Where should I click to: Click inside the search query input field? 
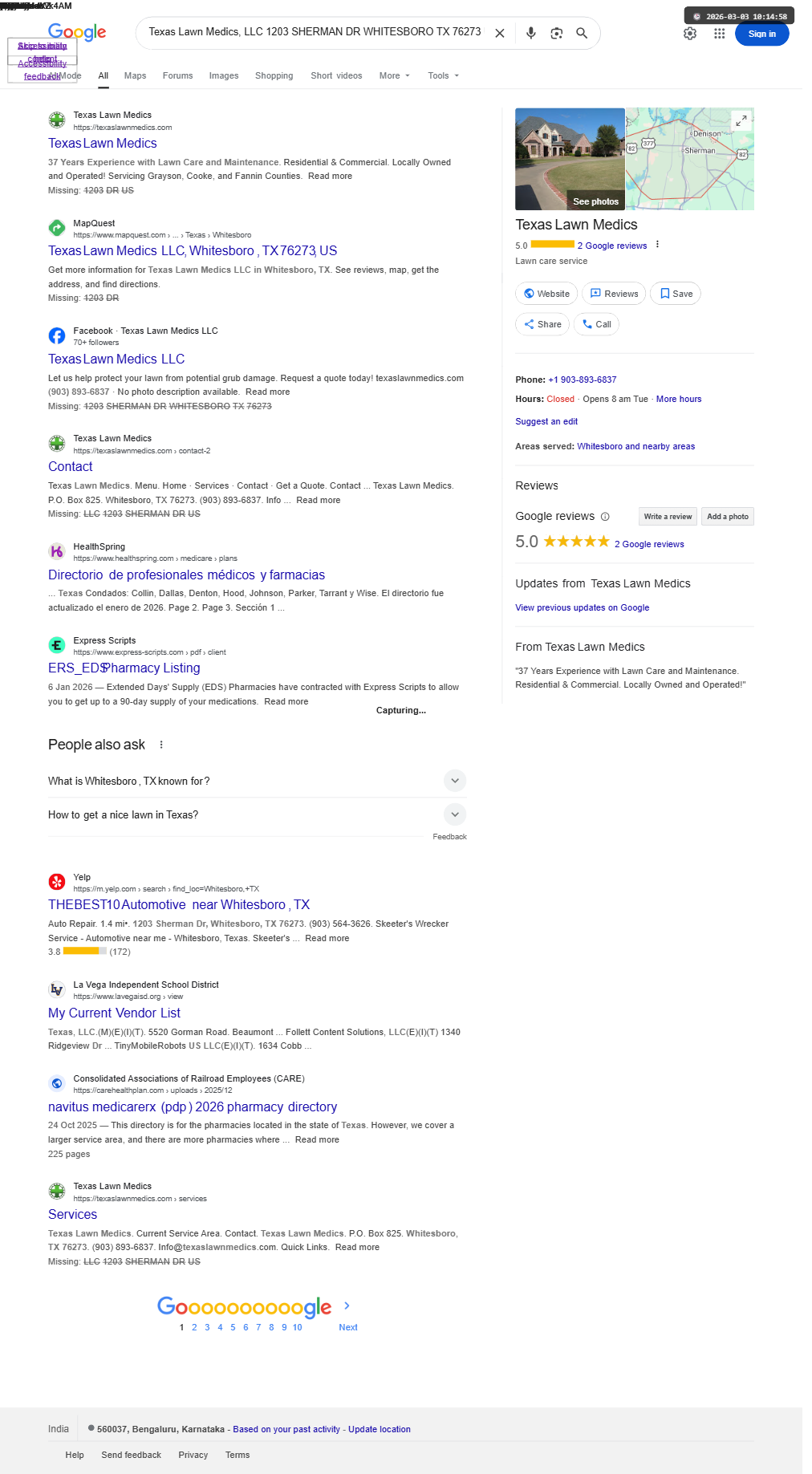pos(315,32)
